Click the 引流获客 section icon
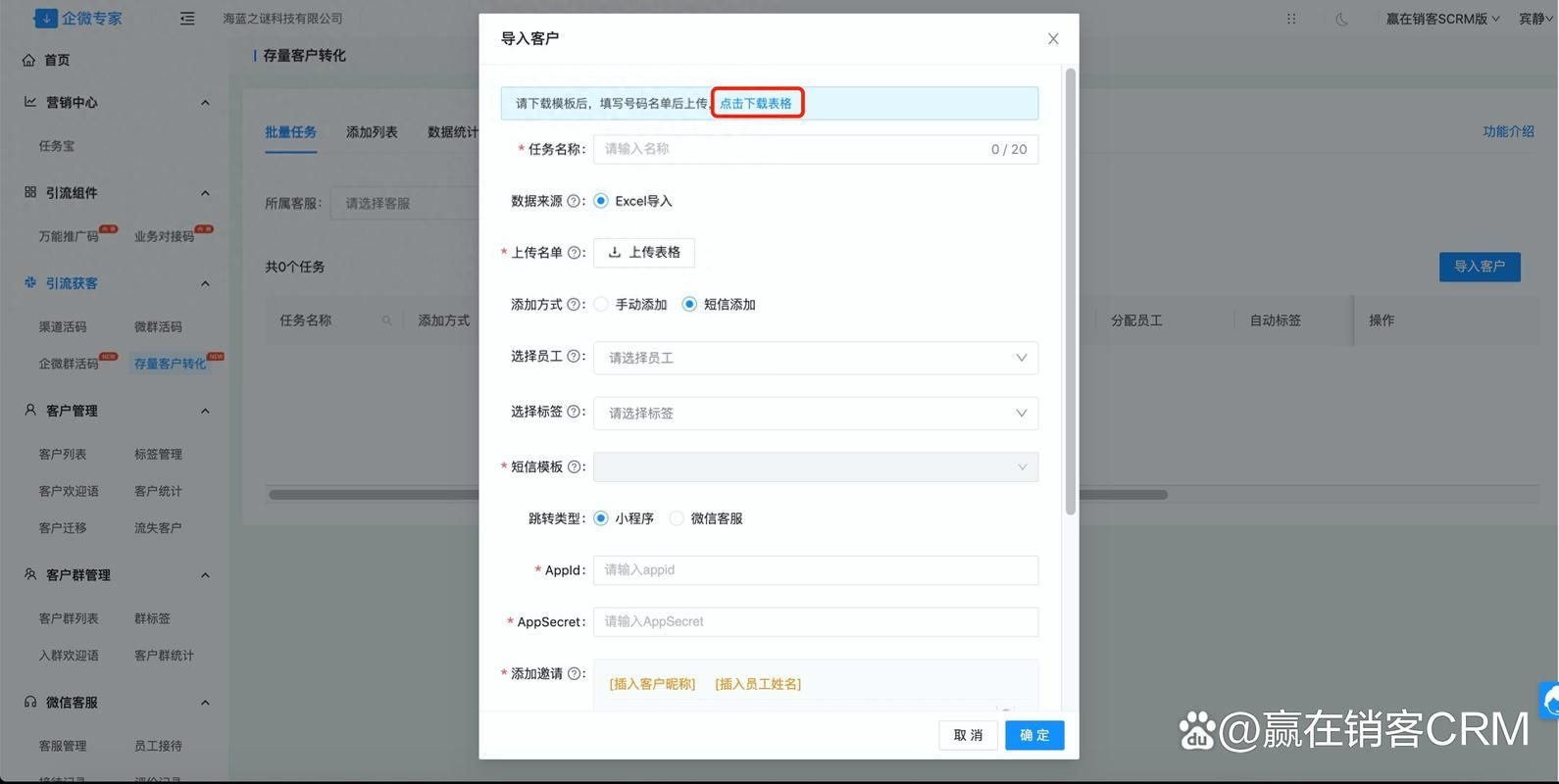This screenshot has height=784, width=1559. (x=30, y=282)
